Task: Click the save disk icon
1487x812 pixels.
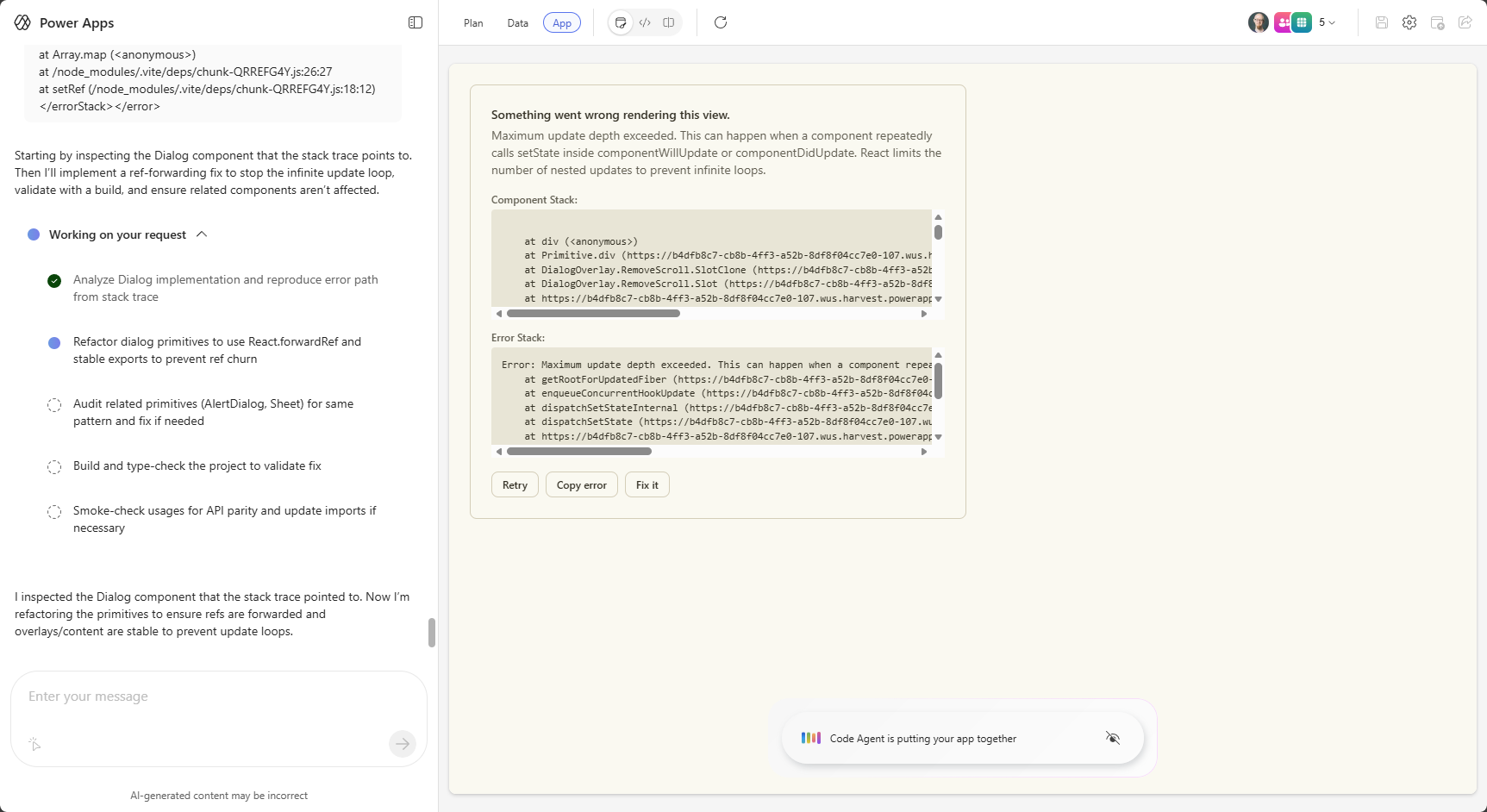Action: coord(1382,22)
